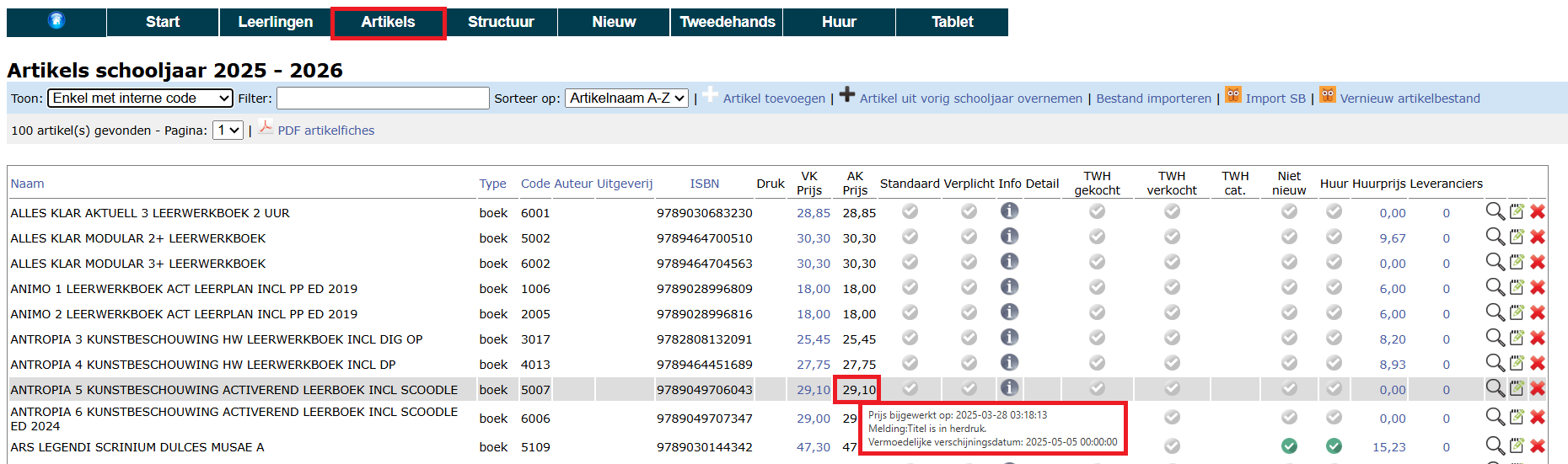Switch to the Leerlingen tab
Screen dimensions: 1568x464
coord(276,22)
